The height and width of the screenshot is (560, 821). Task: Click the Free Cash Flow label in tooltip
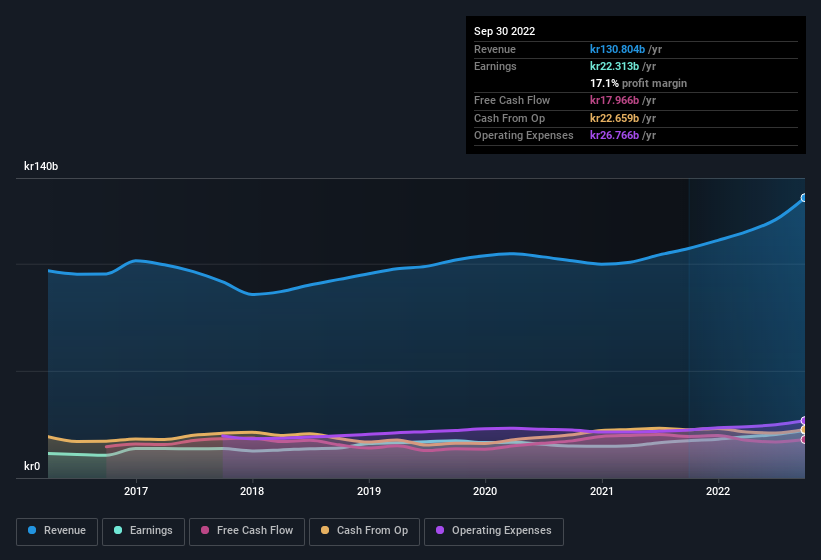pyautogui.click(x=512, y=100)
